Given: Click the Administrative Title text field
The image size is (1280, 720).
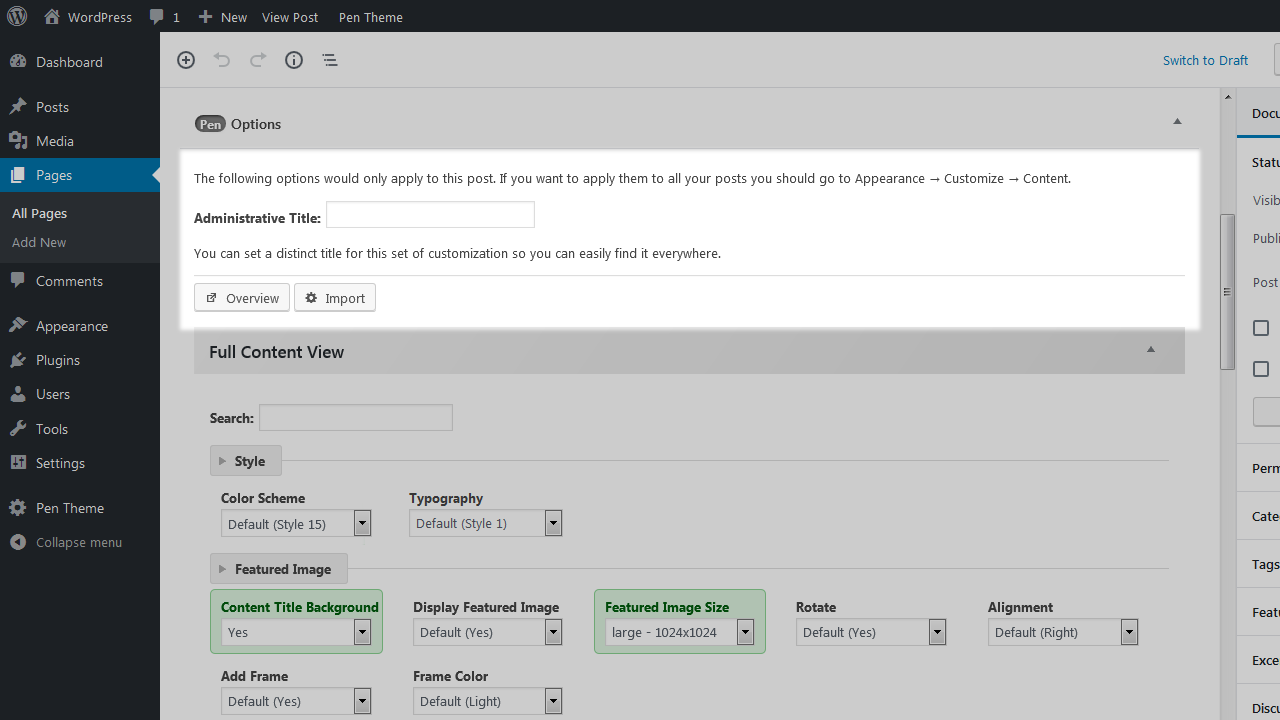Looking at the screenshot, I should click(430, 215).
